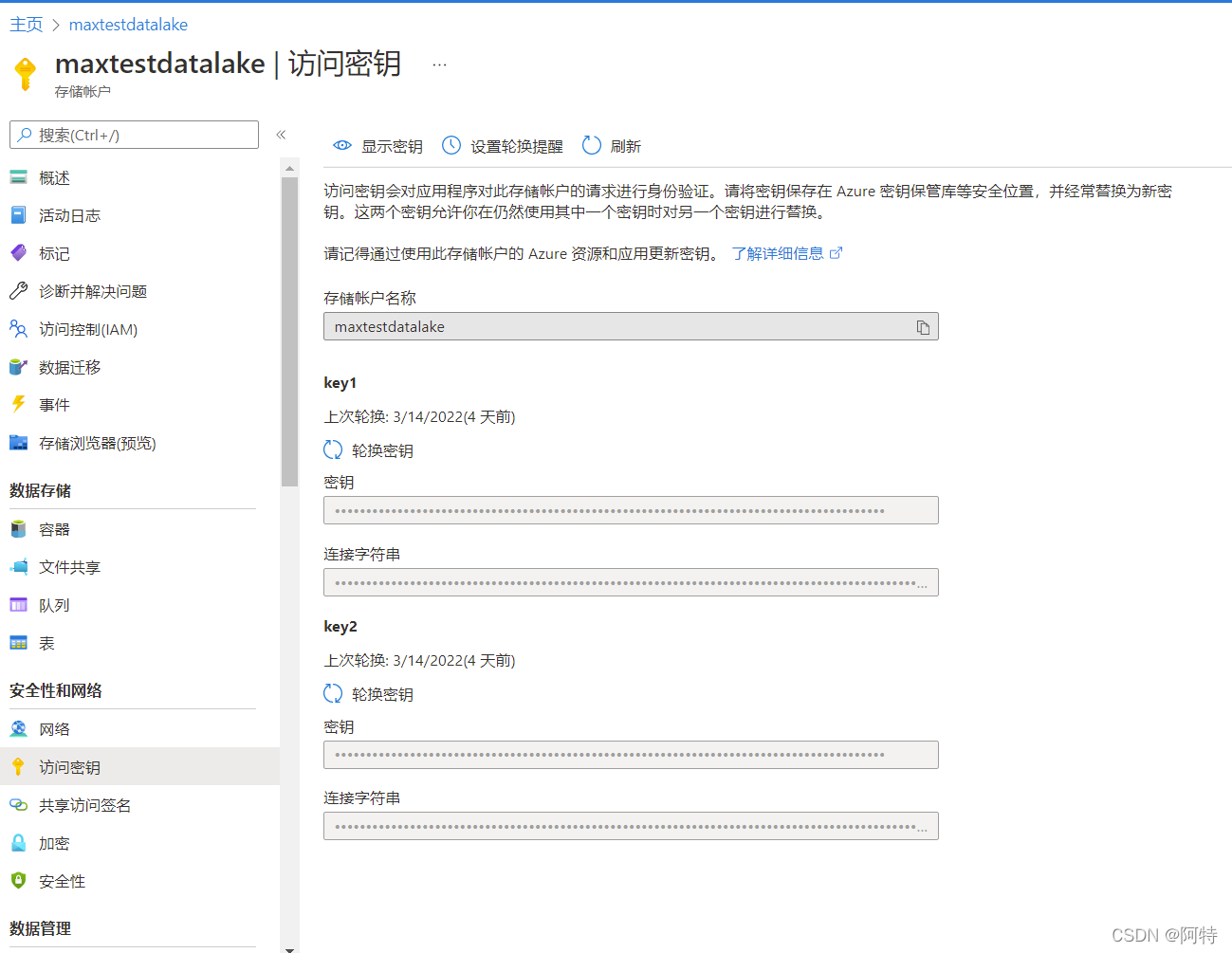Click the 刷新 refresh icon
The image size is (1232, 953).
tap(592, 145)
